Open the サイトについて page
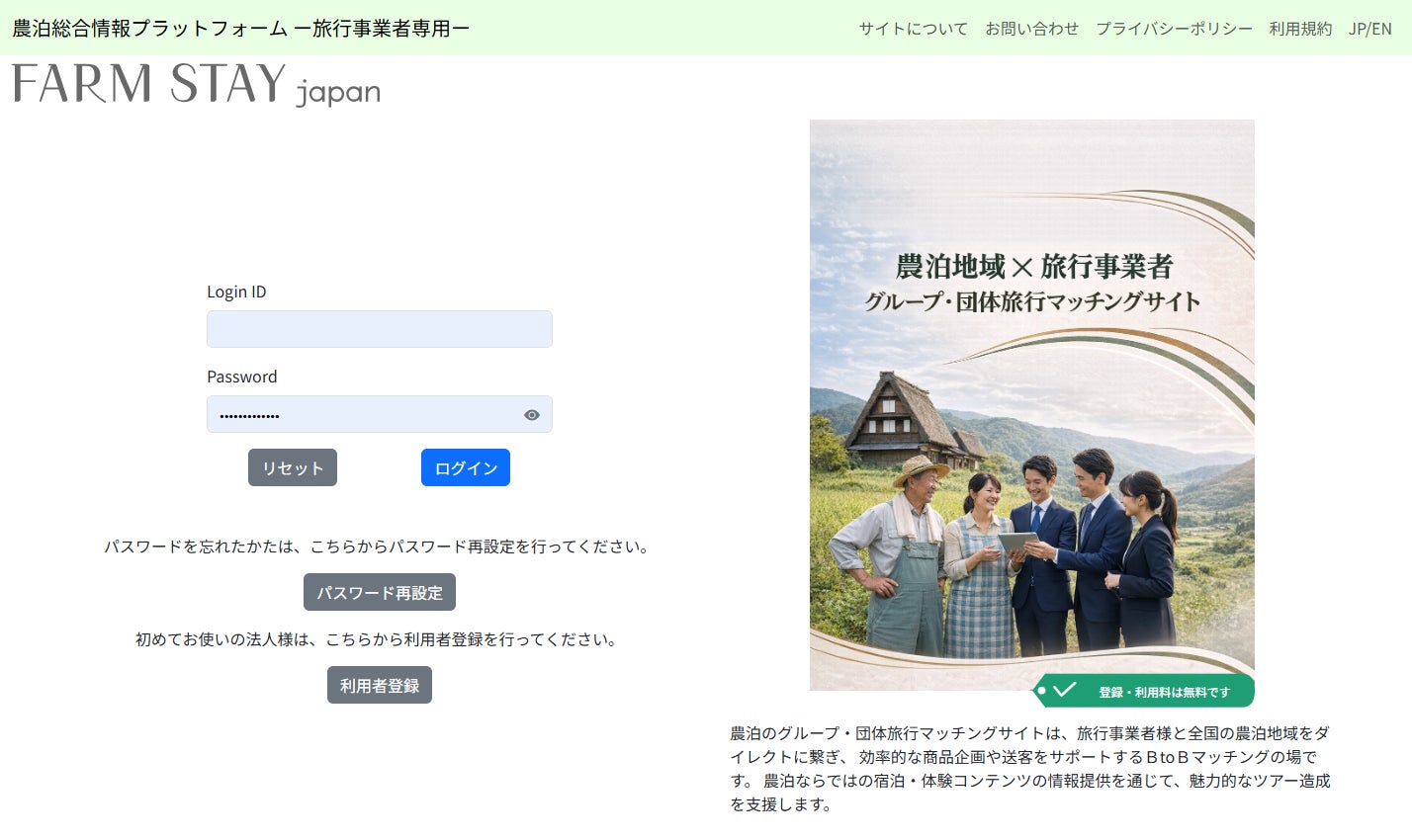This screenshot has width=1412, height=840. (x=913, y=29)
